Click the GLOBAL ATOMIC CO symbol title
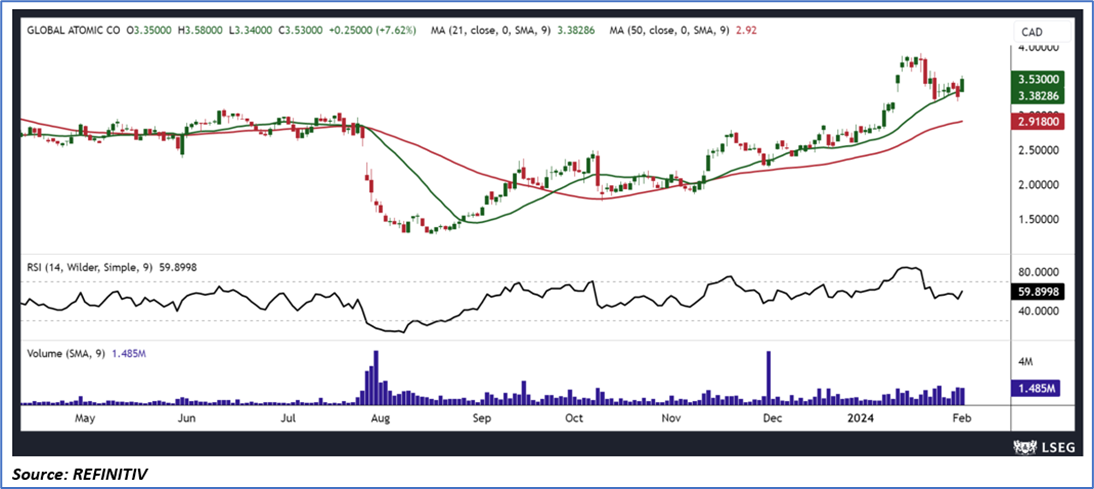The image size is (1094, 489). point(74,31)
